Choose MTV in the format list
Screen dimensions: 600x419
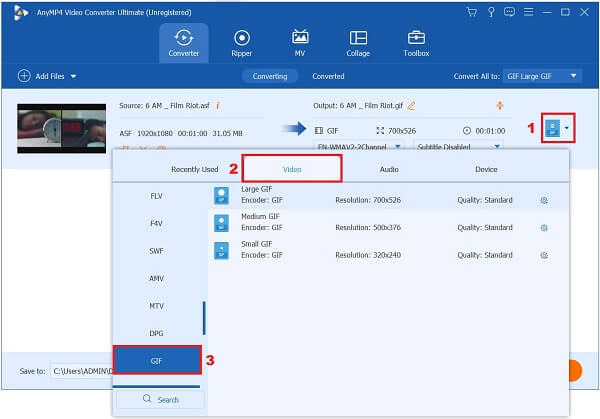157,306
